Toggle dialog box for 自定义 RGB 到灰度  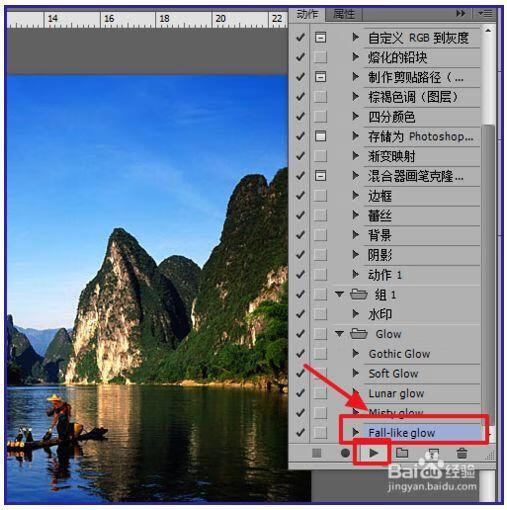[x=320, y=37]
